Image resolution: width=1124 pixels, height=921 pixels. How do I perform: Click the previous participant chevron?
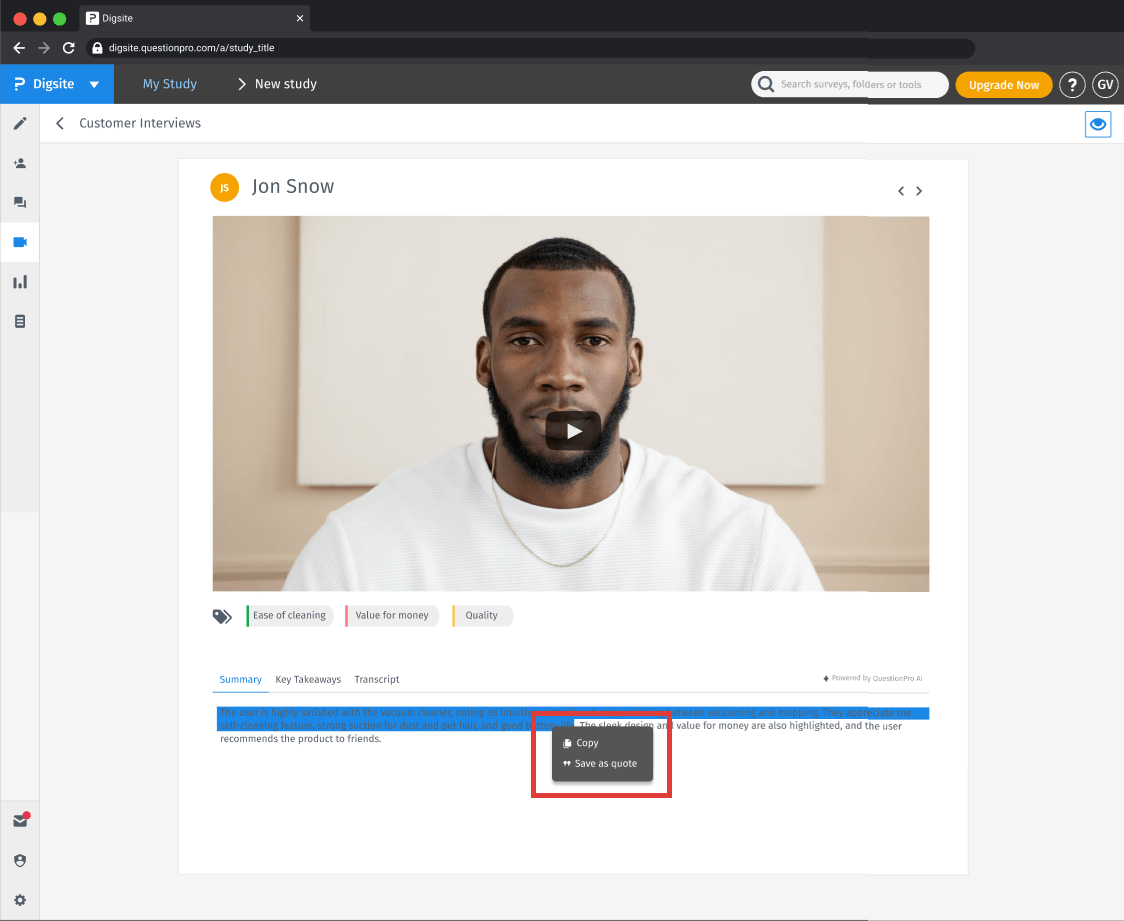pos(900,190)
